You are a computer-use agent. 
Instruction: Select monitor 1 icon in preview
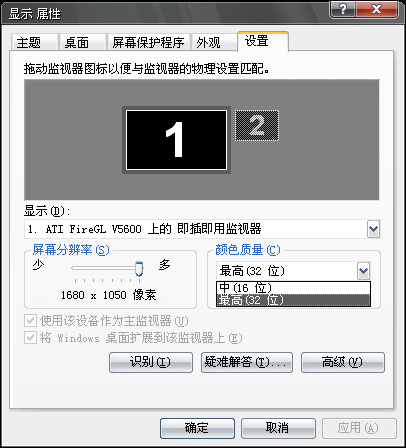[176, 140]
